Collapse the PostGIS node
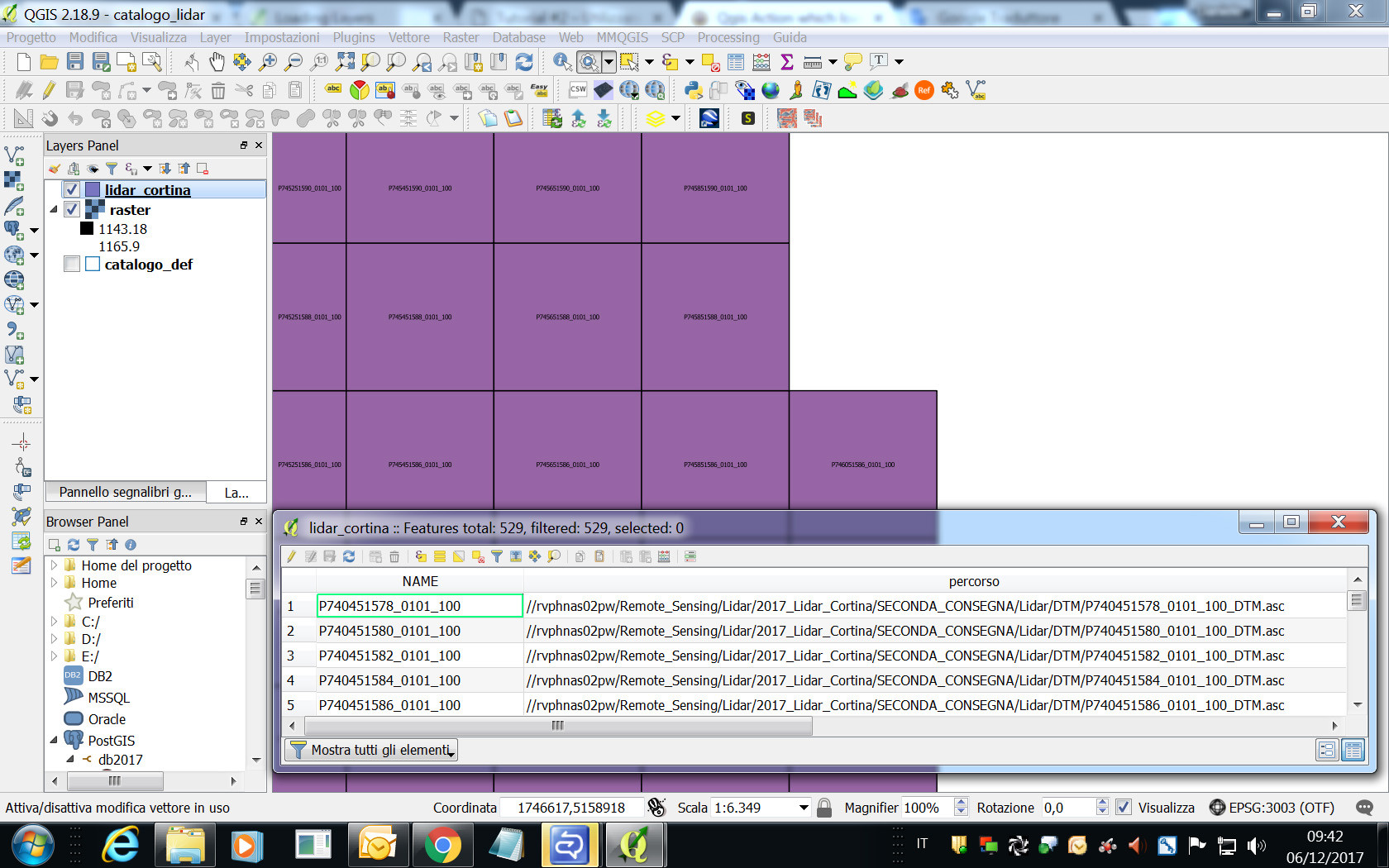1389x868 pixels. point(54,741)
